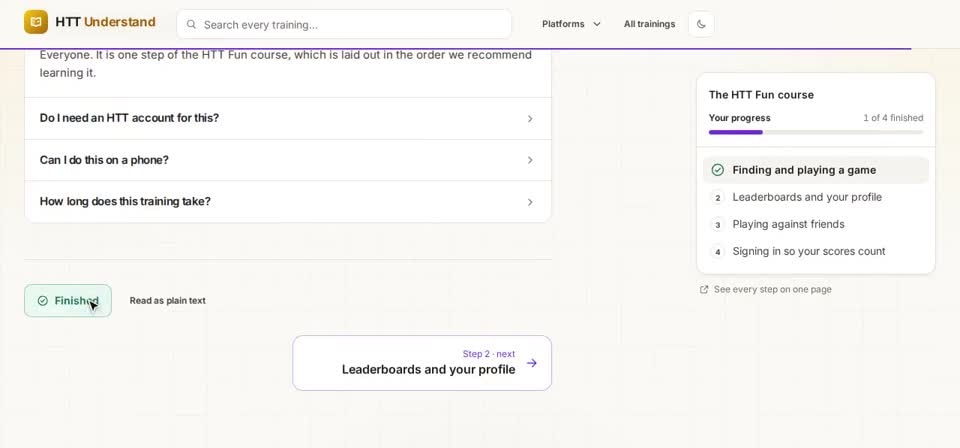Click the step number 2 badge

click(x=718, y=198)
